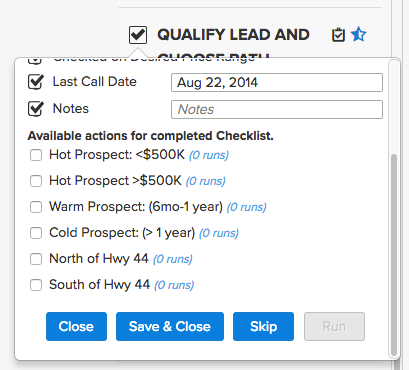This screenshot has width=409, height=370.
Task: Click the Save & Close button
Action: pos(170,326)
